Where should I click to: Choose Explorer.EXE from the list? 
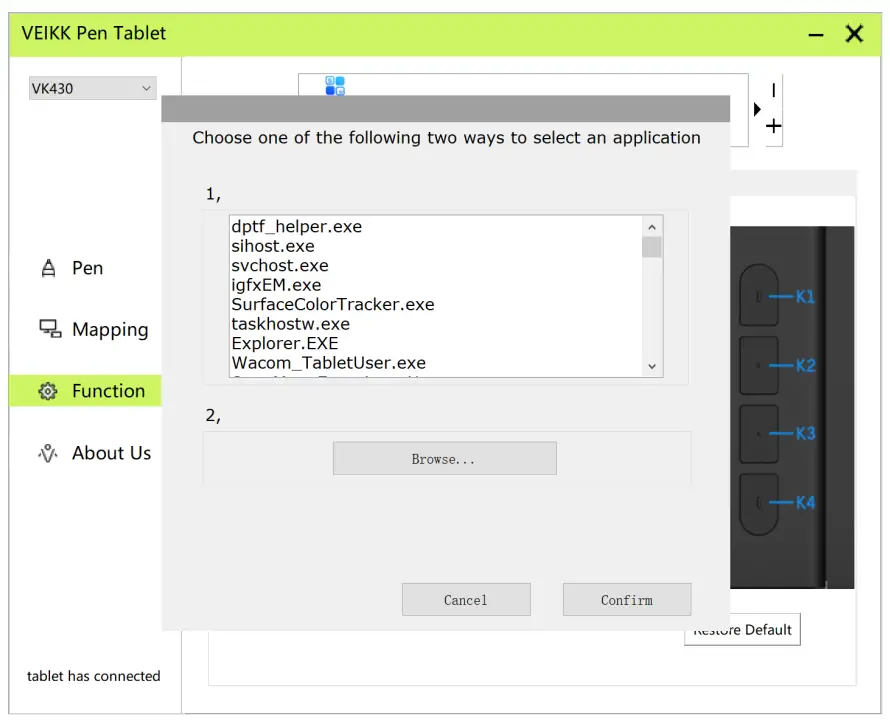435,343
